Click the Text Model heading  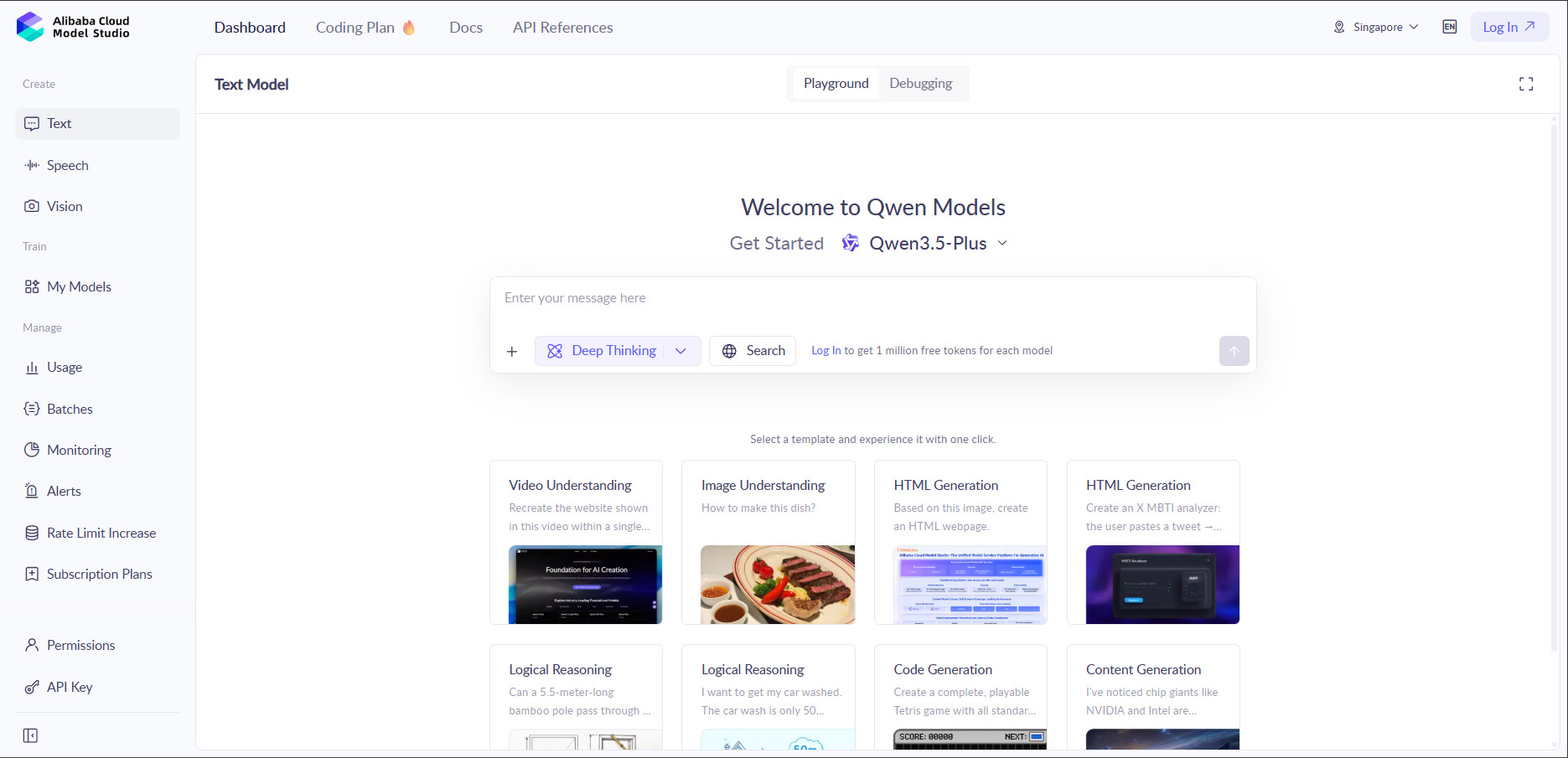251,84
